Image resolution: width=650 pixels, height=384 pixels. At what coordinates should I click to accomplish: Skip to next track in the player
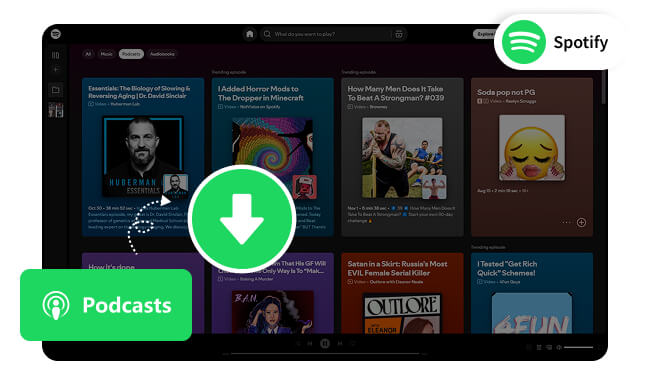340,343
